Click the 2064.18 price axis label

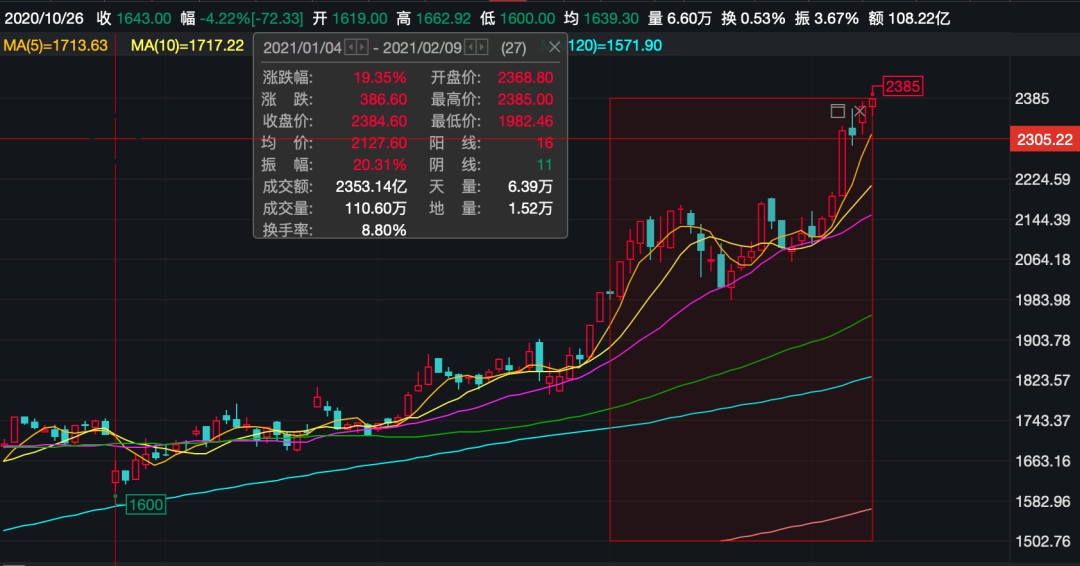coord(1042,260)
